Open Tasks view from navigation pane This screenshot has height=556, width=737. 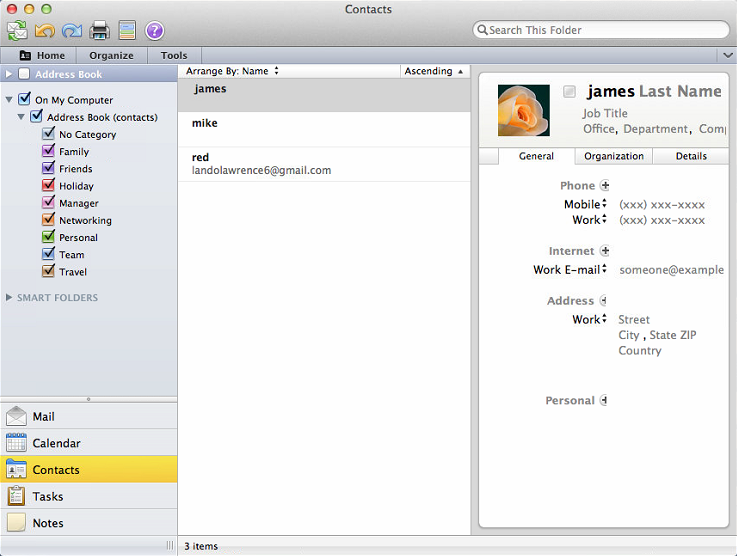pyautogui.click(x=47, y=497)
